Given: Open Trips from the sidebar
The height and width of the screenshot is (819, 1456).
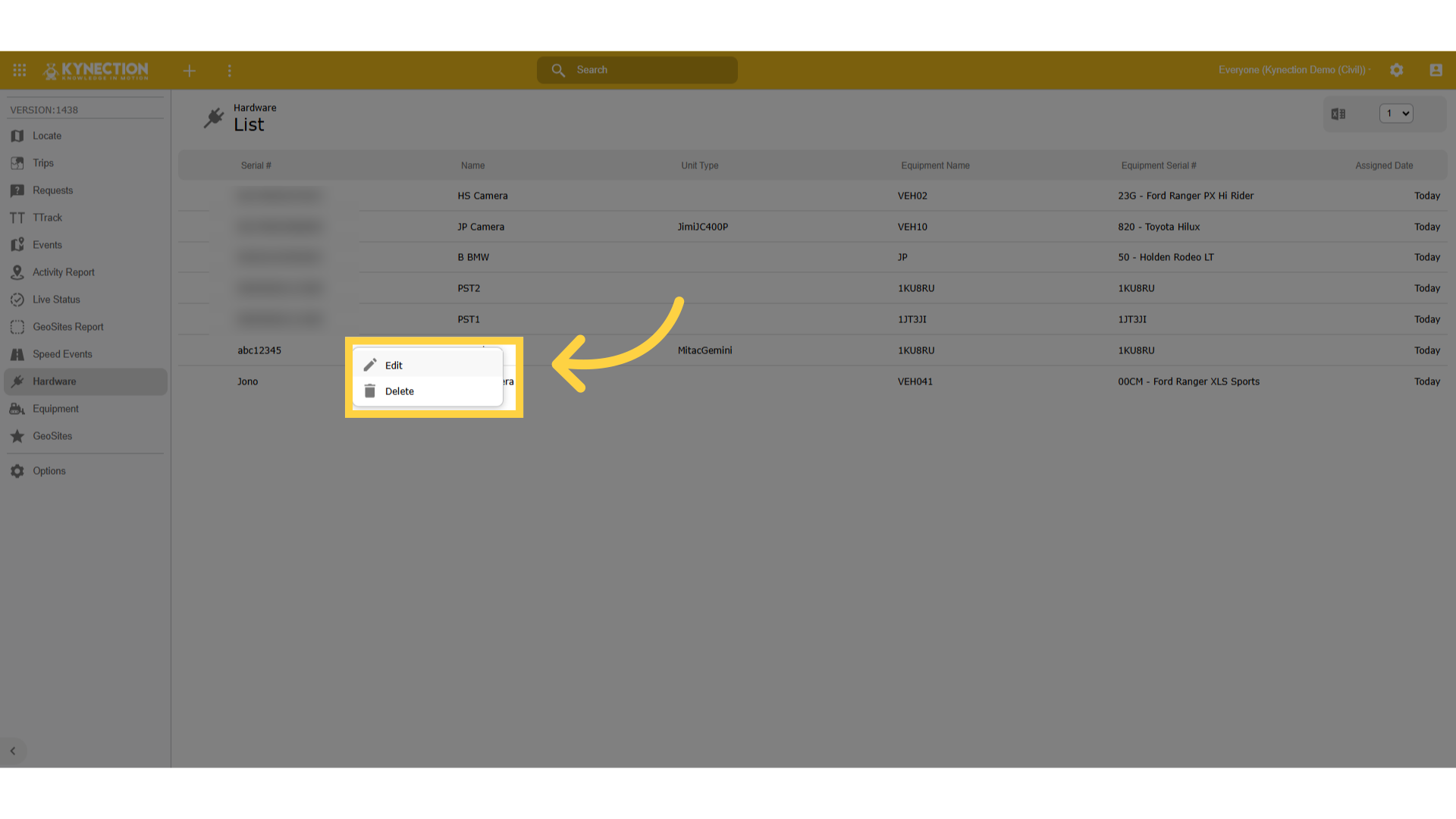Looking at the screenshot, I should [x=86, y=163].
